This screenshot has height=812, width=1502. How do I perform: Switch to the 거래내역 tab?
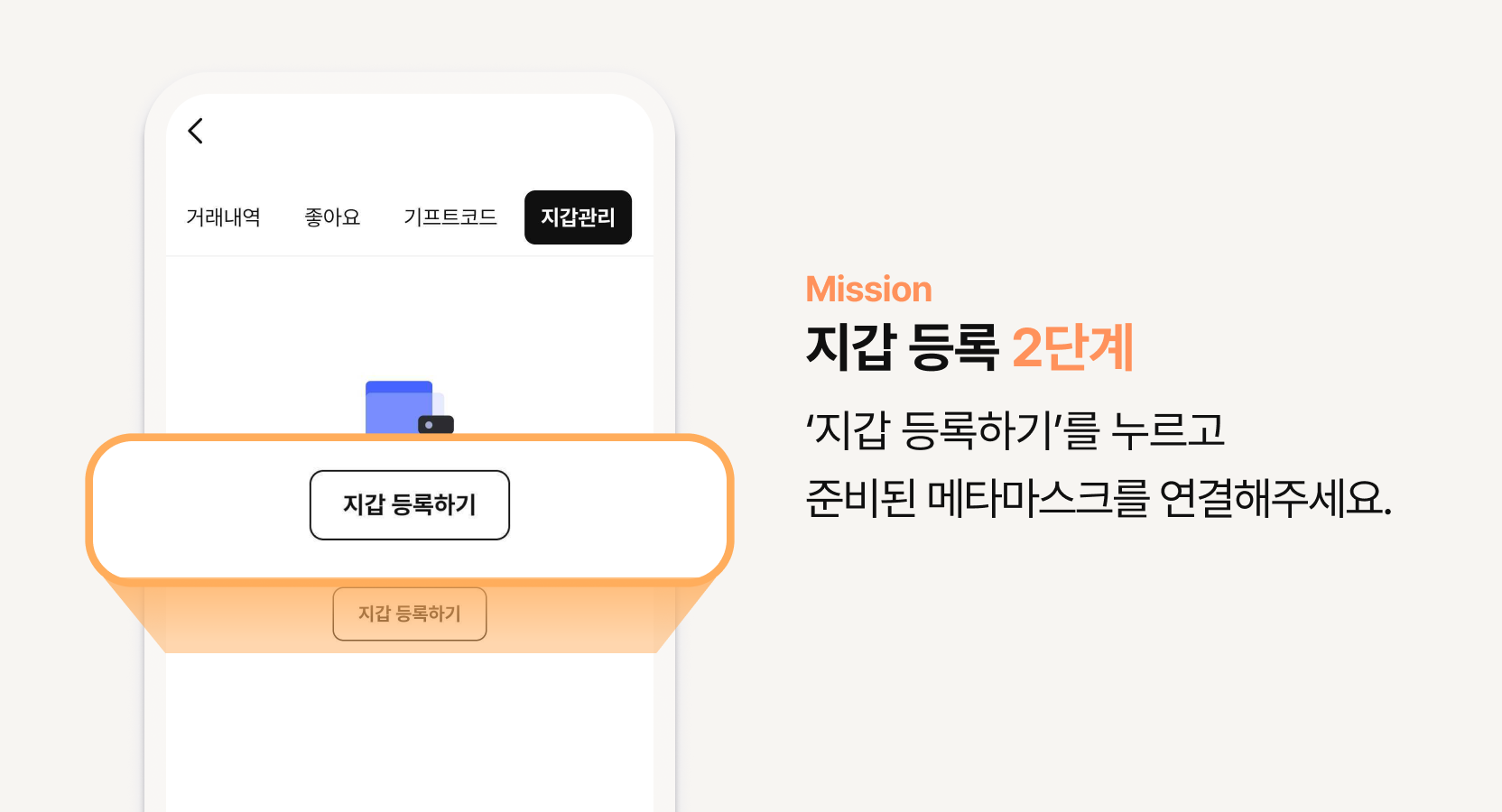(224, 217)
